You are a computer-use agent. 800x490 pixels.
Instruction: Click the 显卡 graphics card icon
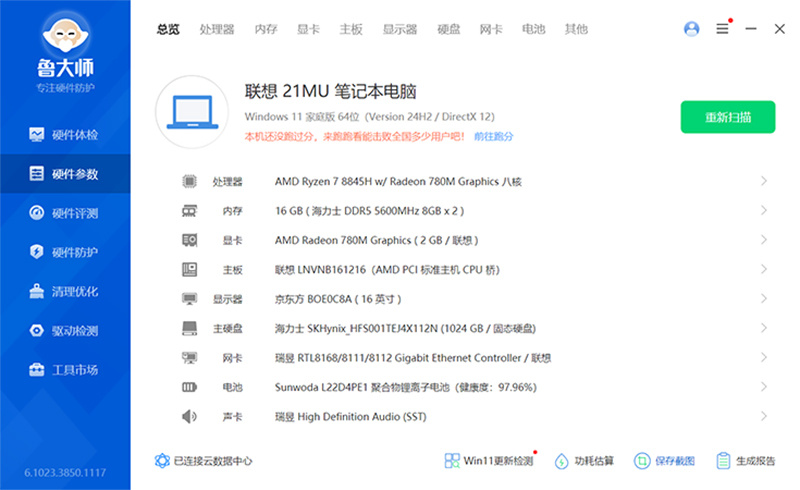pyautogui.click(x=189, y=240)
